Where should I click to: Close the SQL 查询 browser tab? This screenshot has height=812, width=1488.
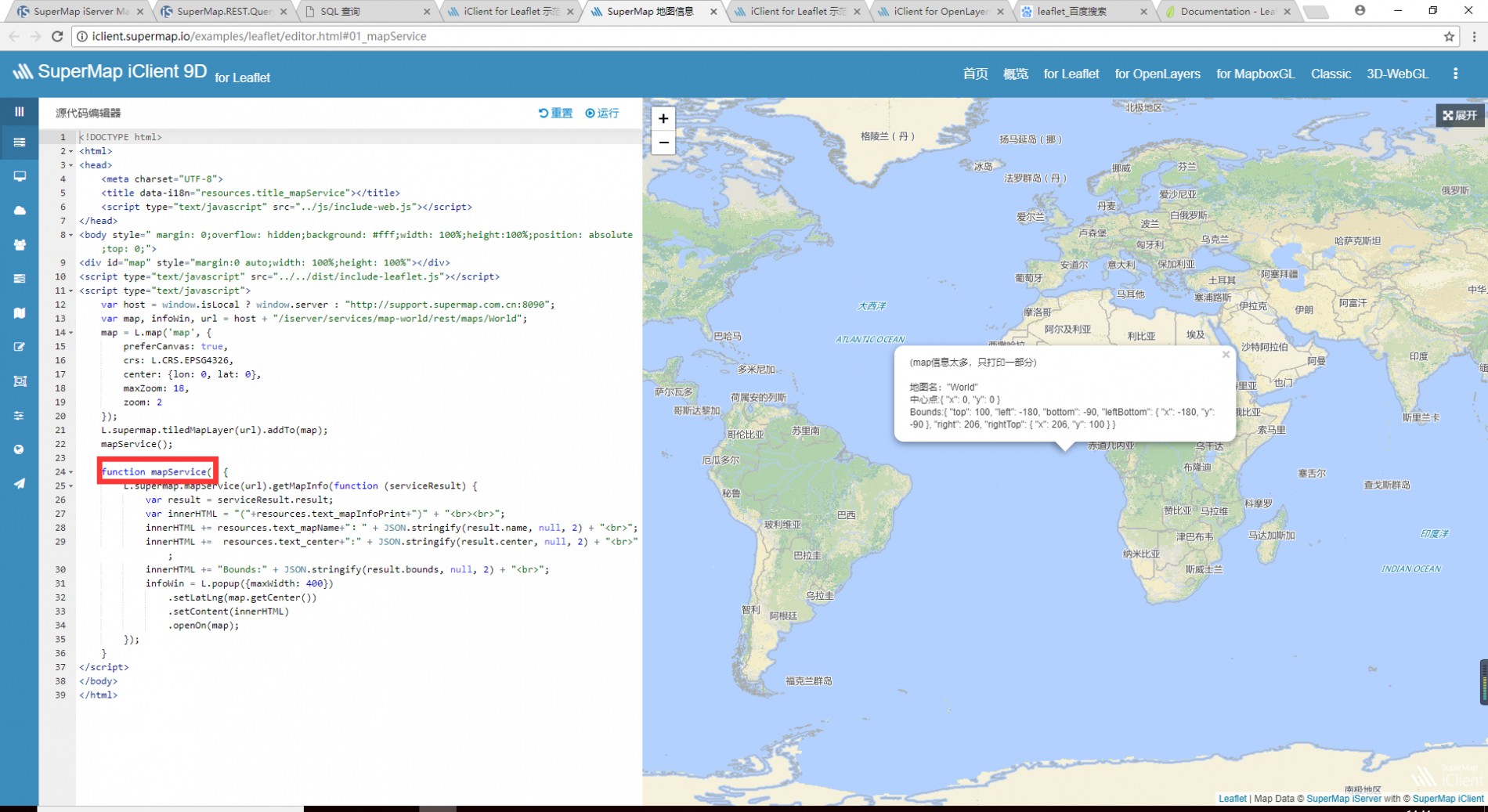tap(426, 12)
